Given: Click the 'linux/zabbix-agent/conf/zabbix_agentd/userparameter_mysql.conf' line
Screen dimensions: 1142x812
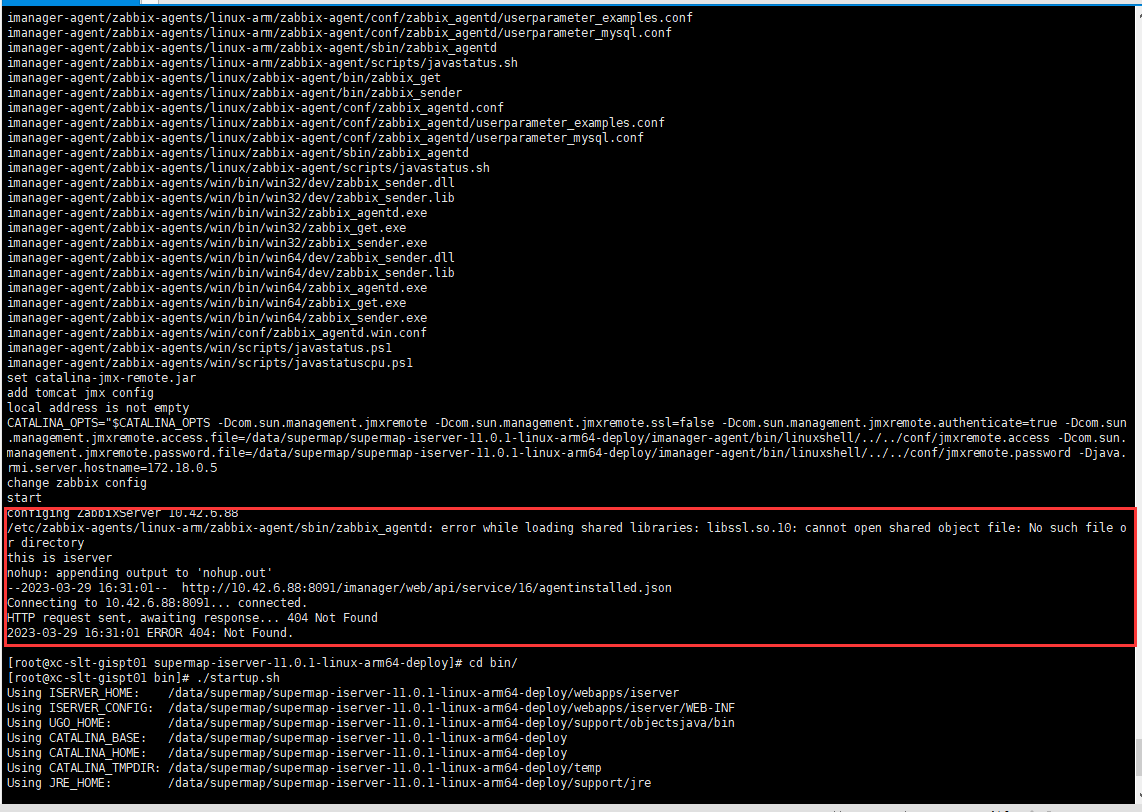Looking at the screenshot, I should point(325,138).
